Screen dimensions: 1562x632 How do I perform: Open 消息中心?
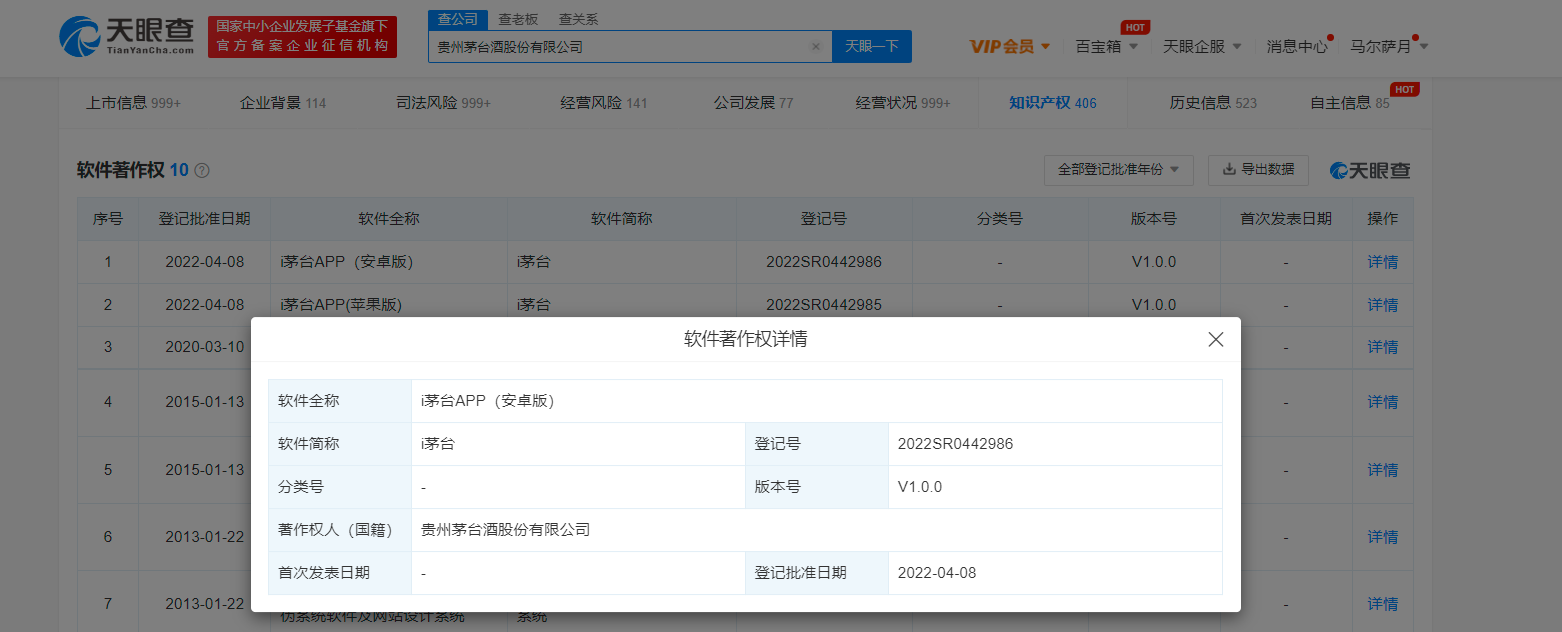pyautogui.click(x=1297, y=46)
